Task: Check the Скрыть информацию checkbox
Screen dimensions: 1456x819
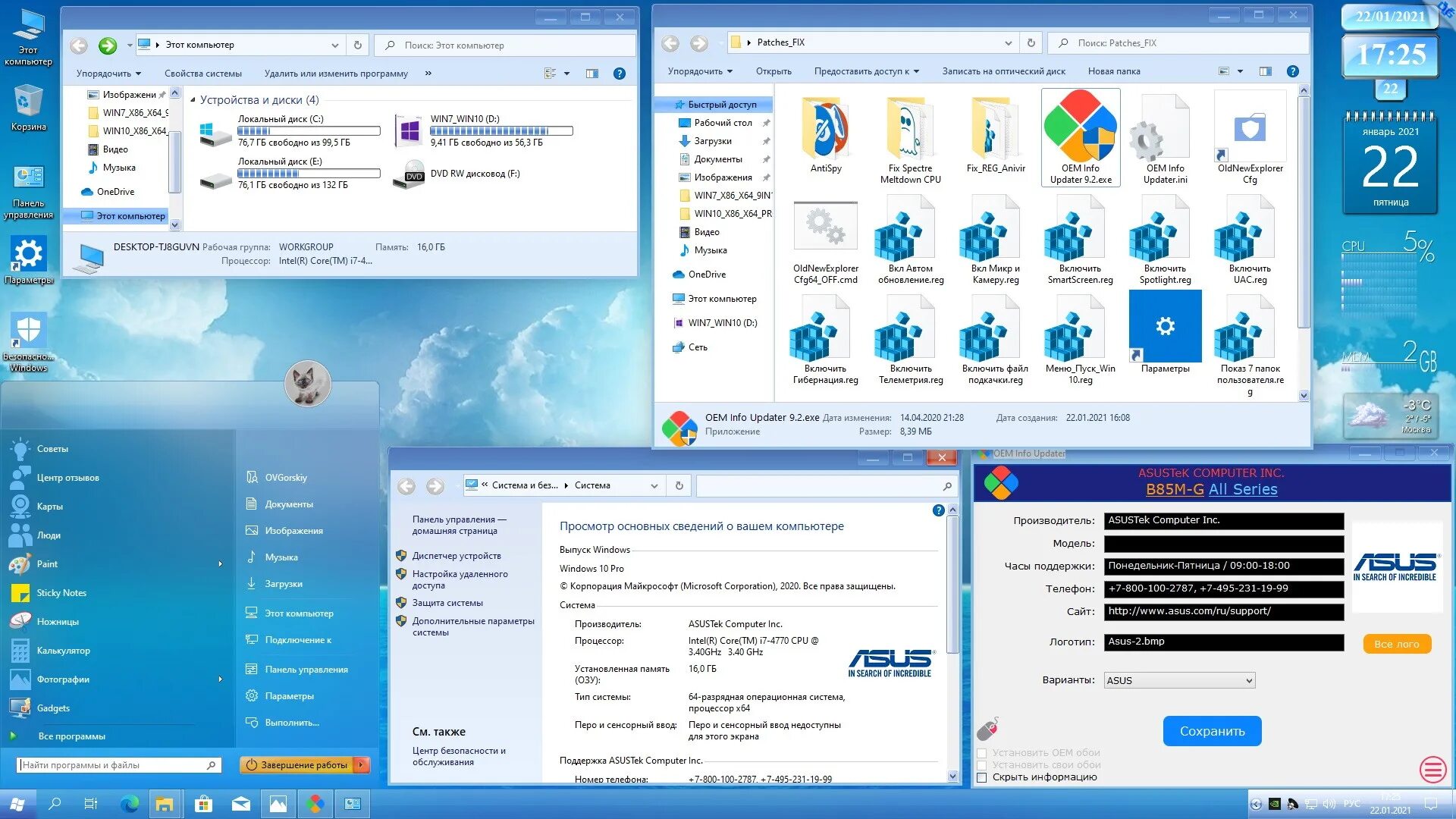Action: [982, 777]
